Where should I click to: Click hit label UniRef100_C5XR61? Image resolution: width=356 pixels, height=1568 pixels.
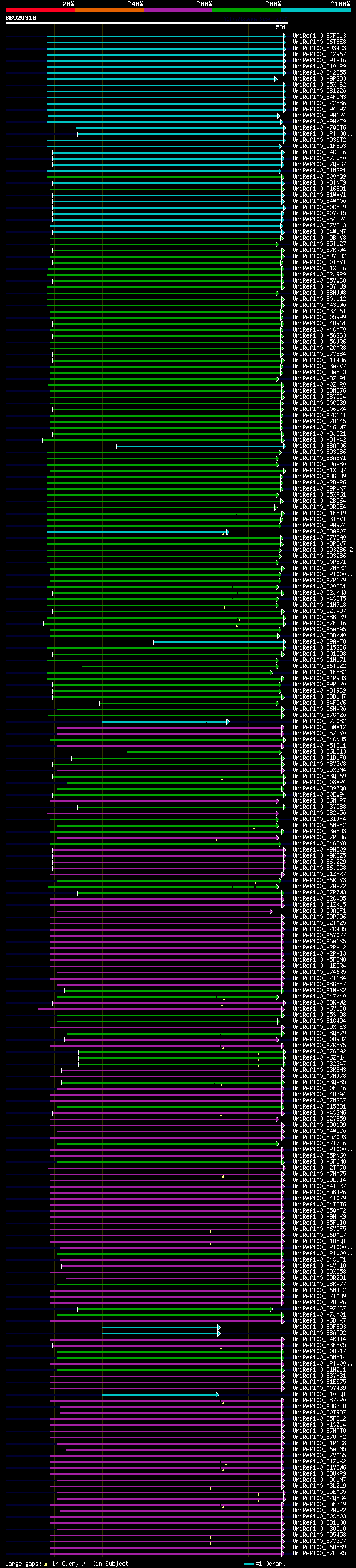[319, 494]
